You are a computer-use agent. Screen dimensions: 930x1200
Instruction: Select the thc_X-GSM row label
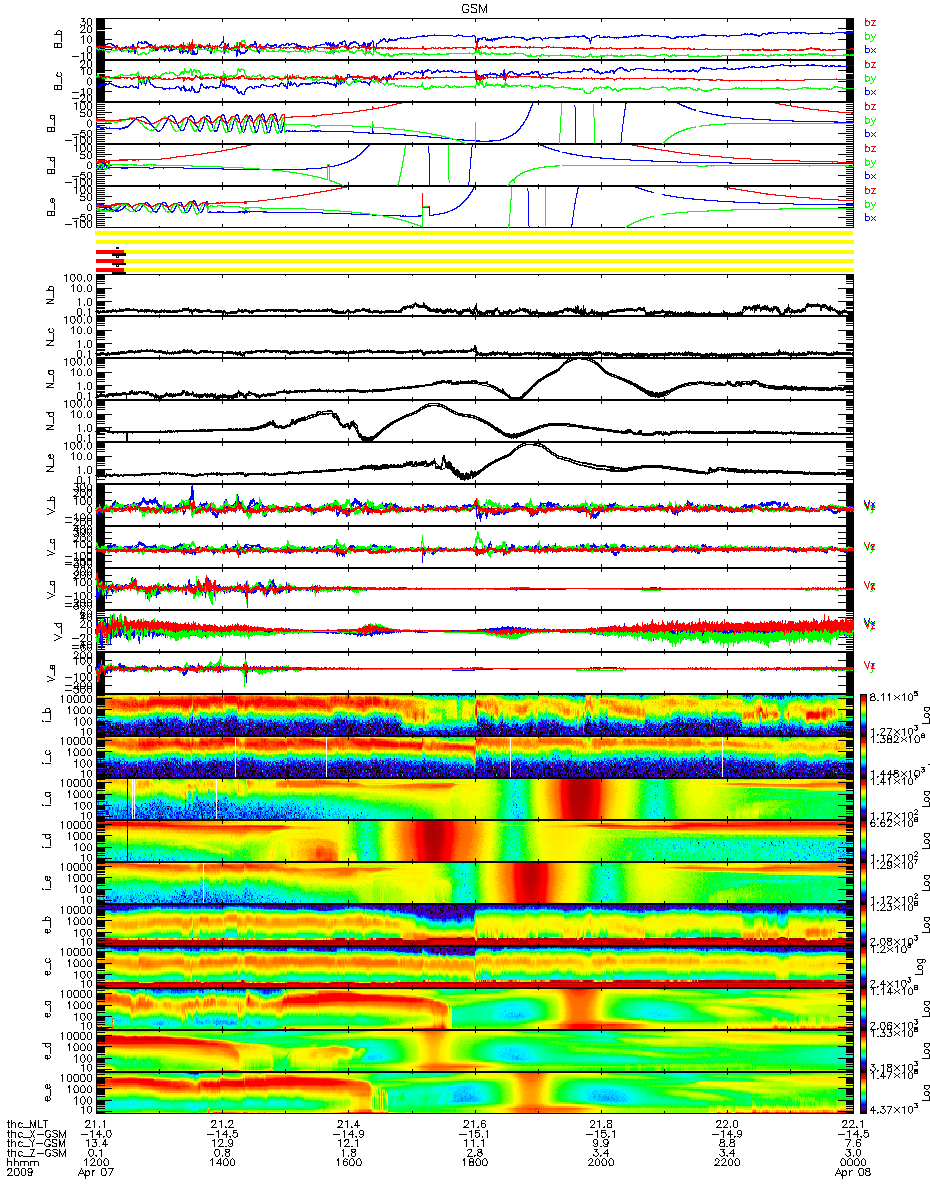pos(35,1134)
